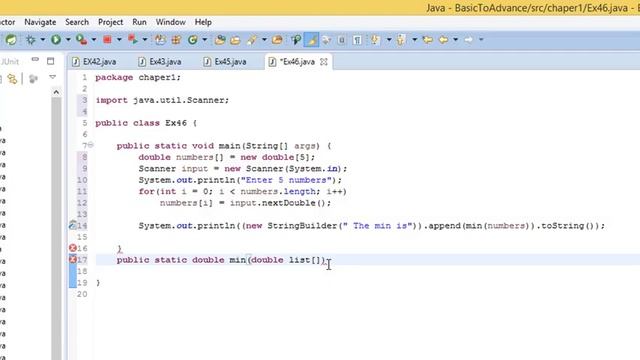Click the "Enter 5 numbers" string

pos(286,180)
